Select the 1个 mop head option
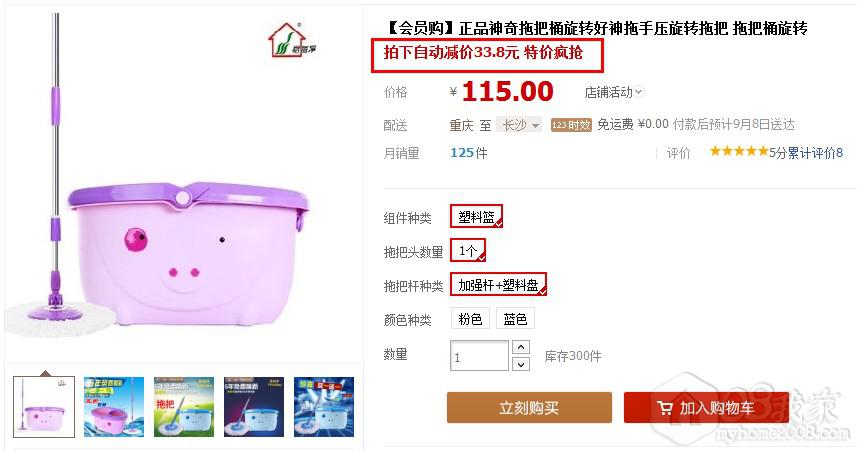Image resolution: width=857 pixels, height=451 pixels. (x=468, y=250)
